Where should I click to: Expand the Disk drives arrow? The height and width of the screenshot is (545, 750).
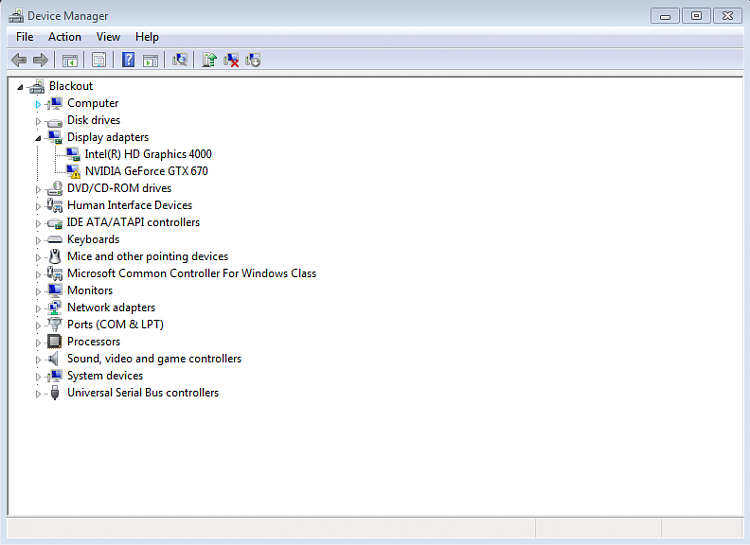pyautogui.click(x=38, y=121)
